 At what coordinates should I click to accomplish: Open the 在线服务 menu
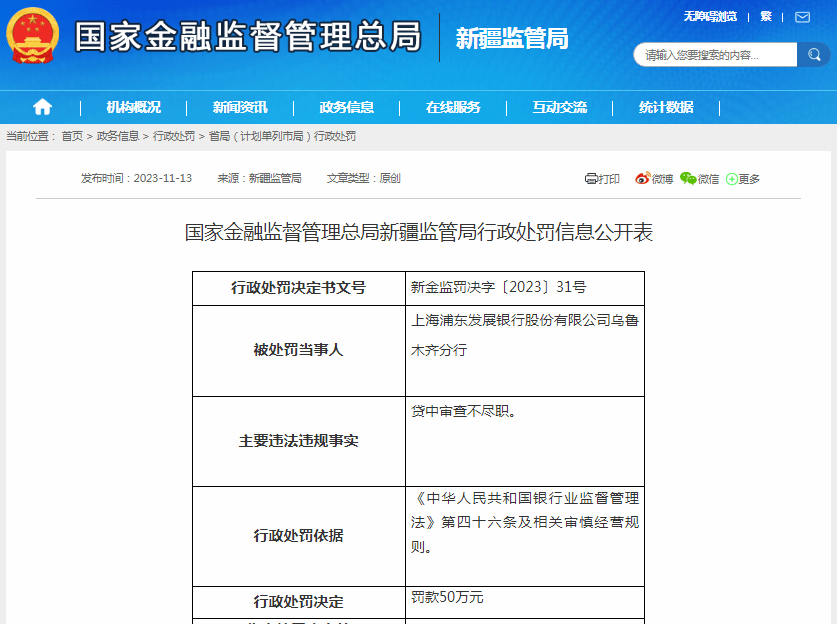click(x=453, y=107)
